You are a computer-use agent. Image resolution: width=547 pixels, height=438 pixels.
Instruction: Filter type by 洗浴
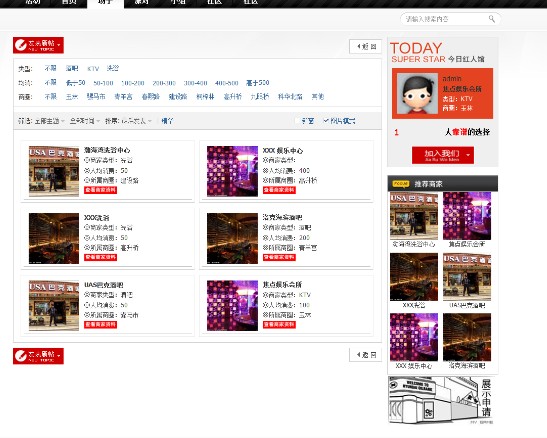tap(113, 68)
